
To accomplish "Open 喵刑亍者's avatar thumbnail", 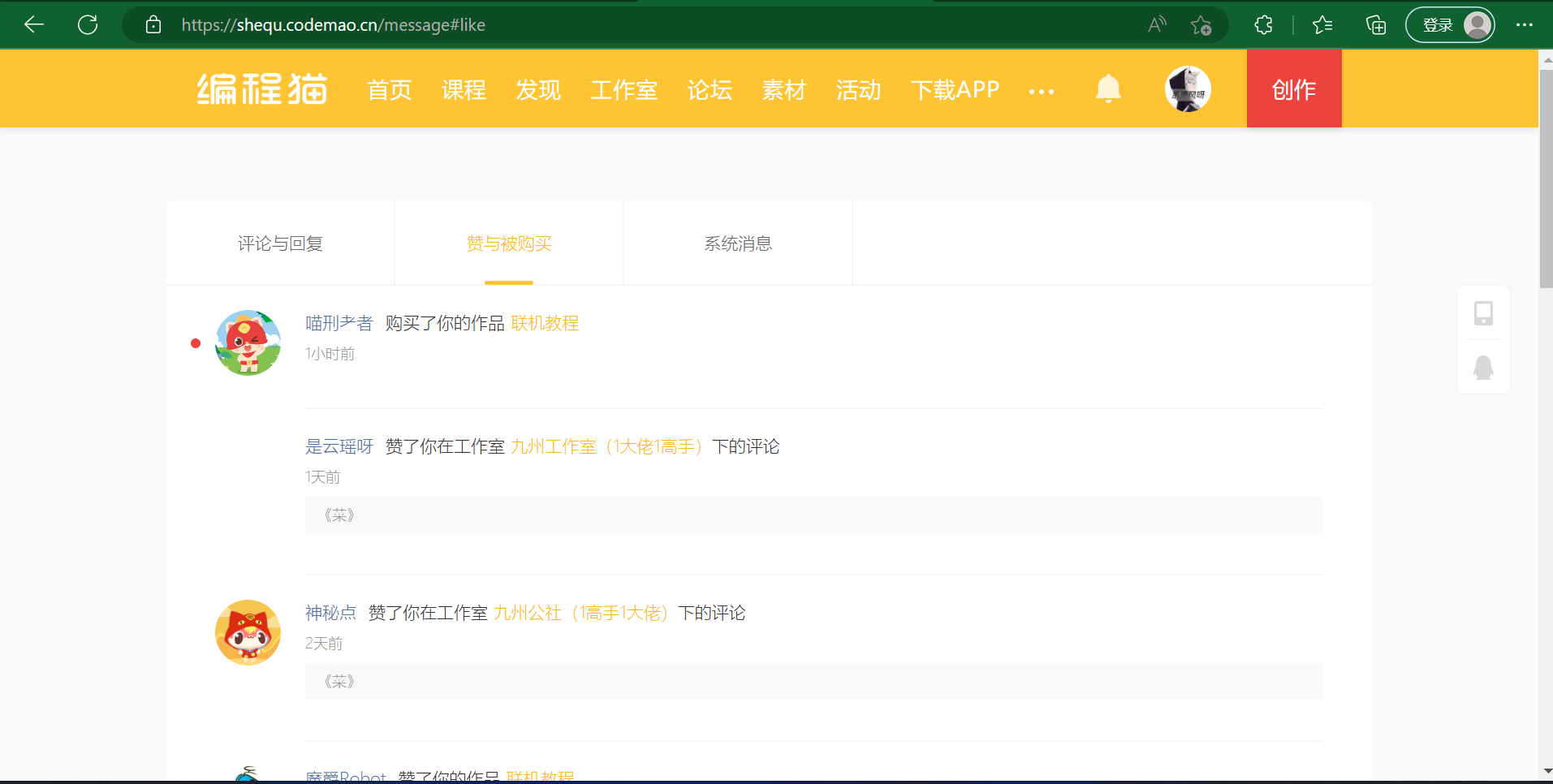I will (x=248, y=342).
